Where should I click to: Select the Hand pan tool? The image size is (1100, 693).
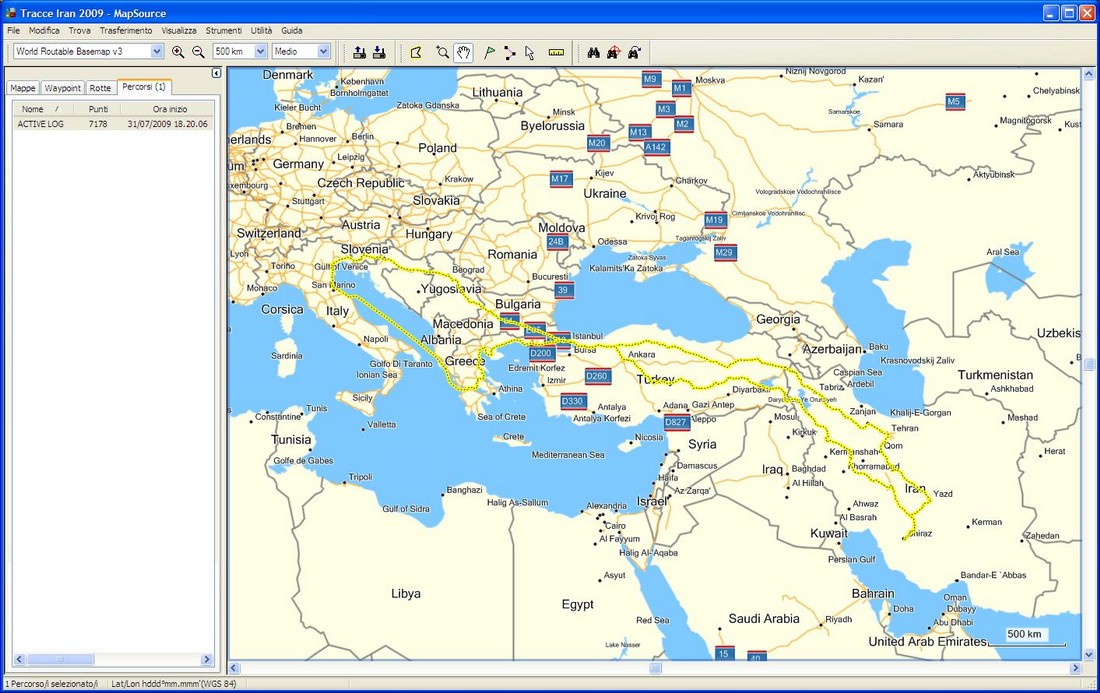tap(463, 52)
